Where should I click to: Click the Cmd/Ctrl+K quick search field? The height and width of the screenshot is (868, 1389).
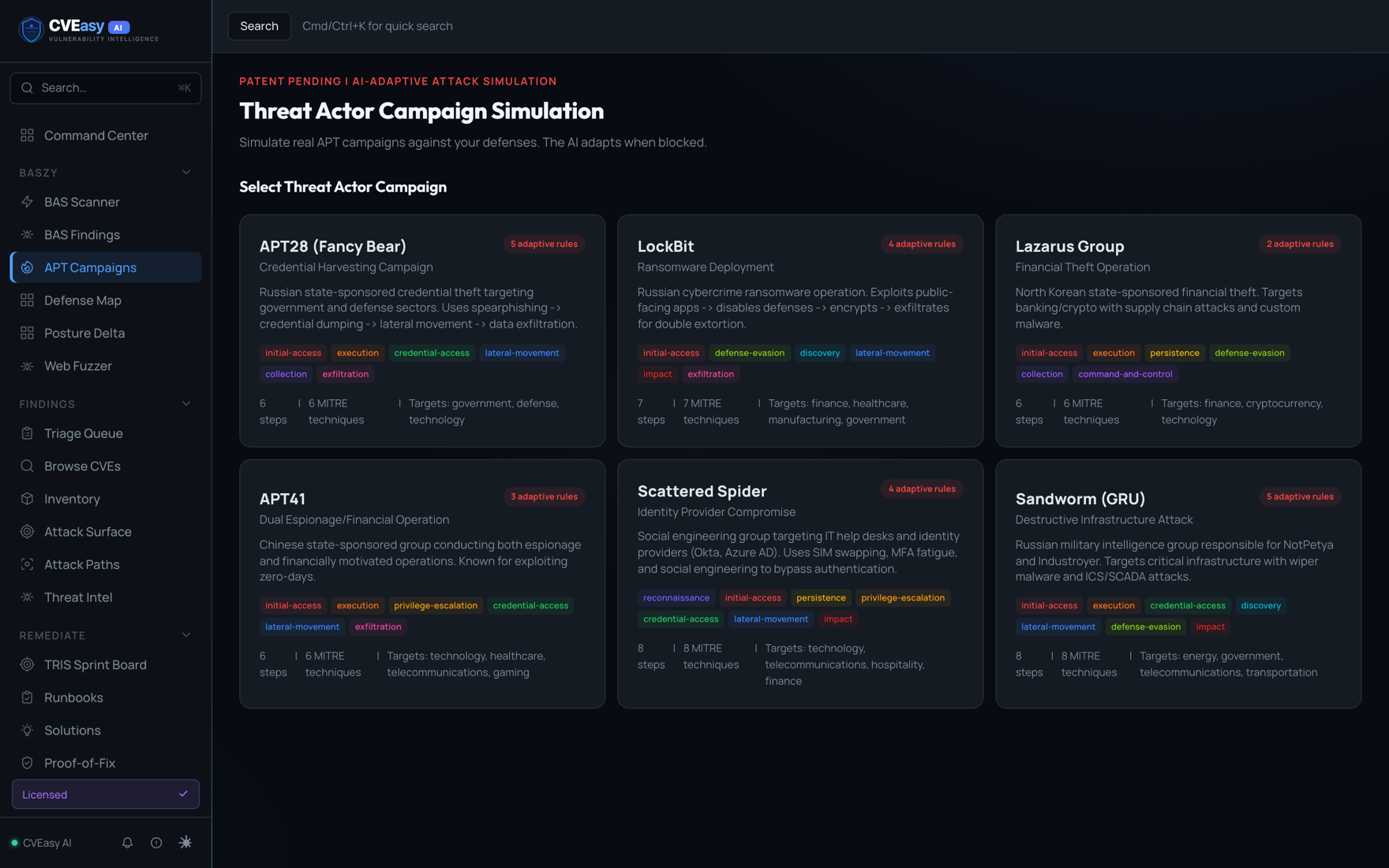(377, 26)
